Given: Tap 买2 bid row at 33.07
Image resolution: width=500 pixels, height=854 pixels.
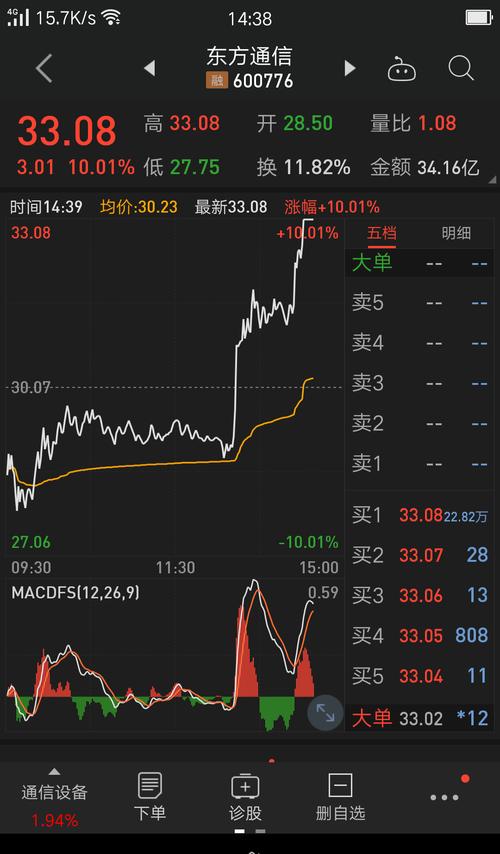Looking at the screenshot, I should 420,555.
